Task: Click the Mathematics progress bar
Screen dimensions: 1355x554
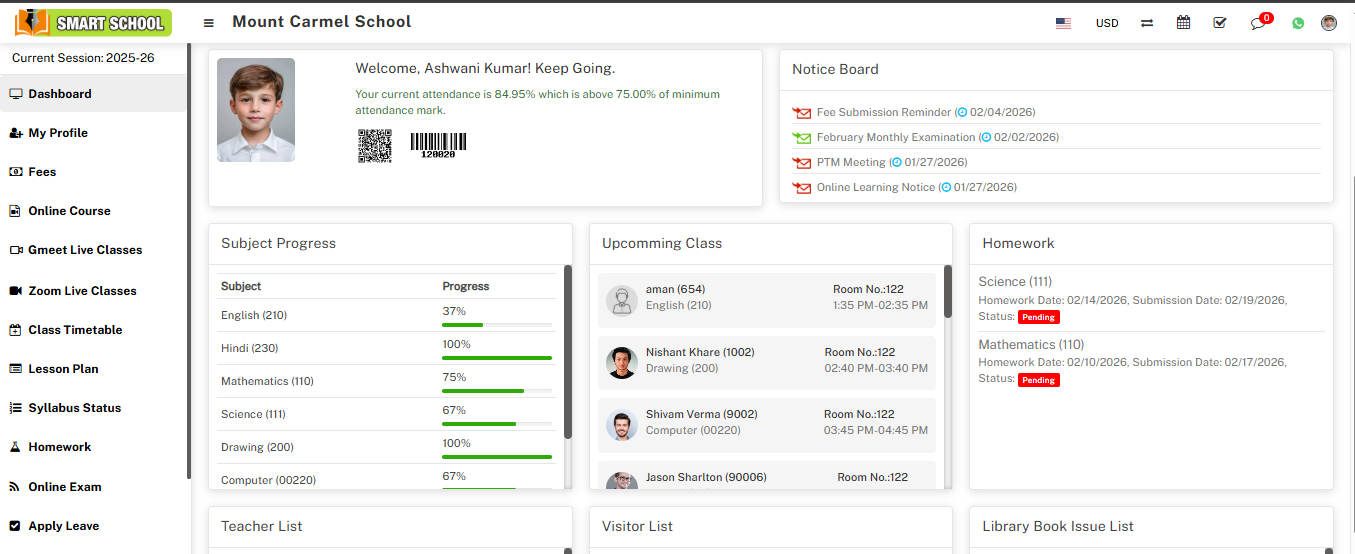Action: tap(497, 391)
